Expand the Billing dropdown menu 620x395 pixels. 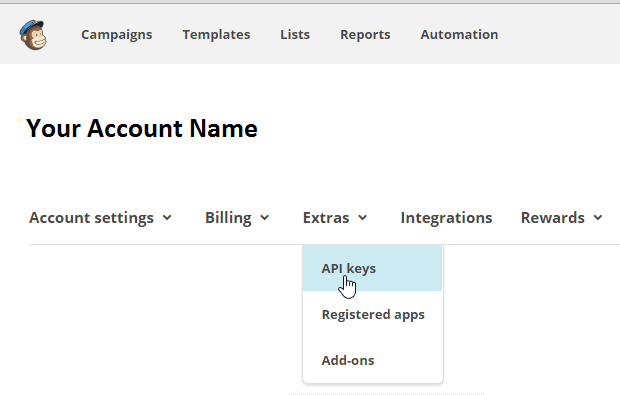click(x=237, y=218)
